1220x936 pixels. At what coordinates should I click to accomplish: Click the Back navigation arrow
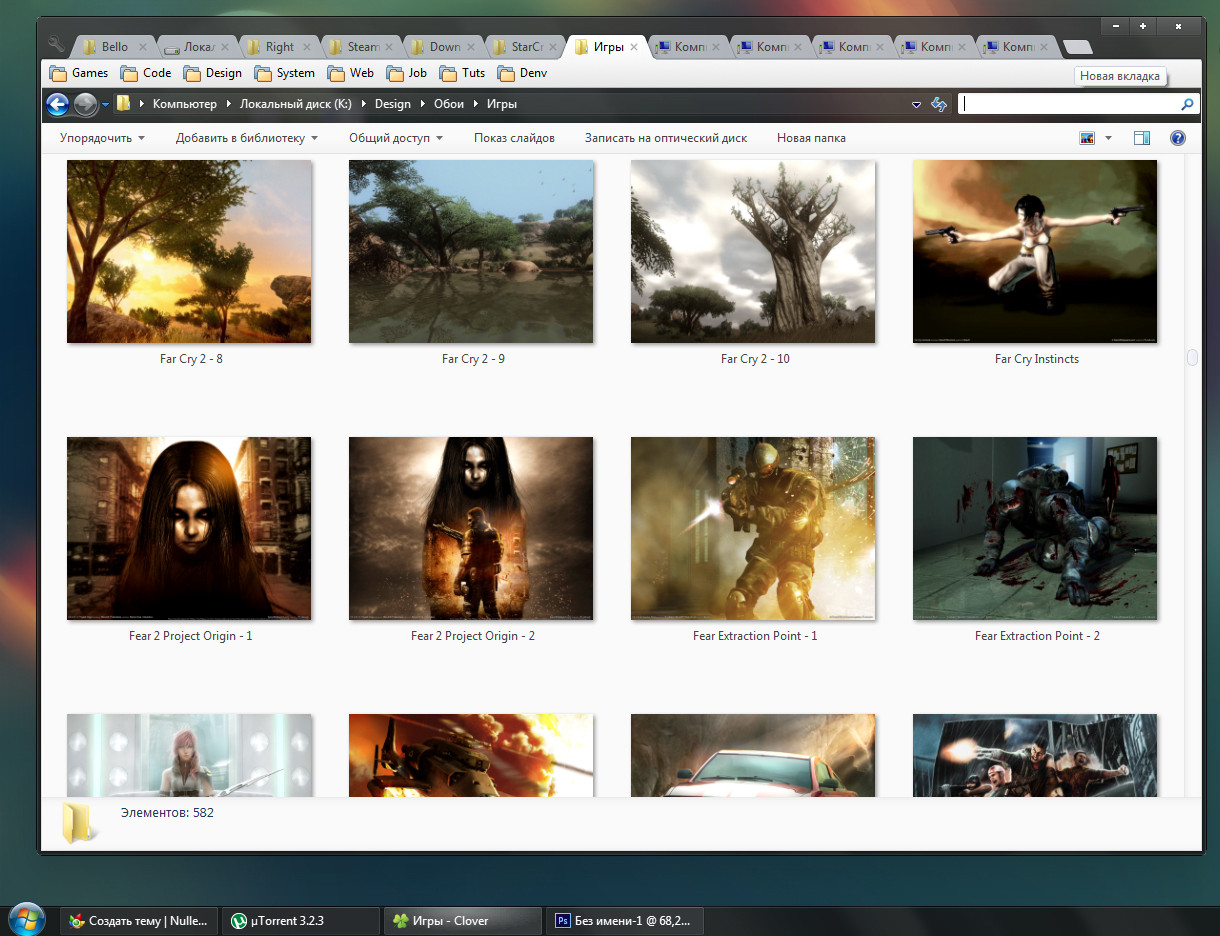(x=58, y=104)
